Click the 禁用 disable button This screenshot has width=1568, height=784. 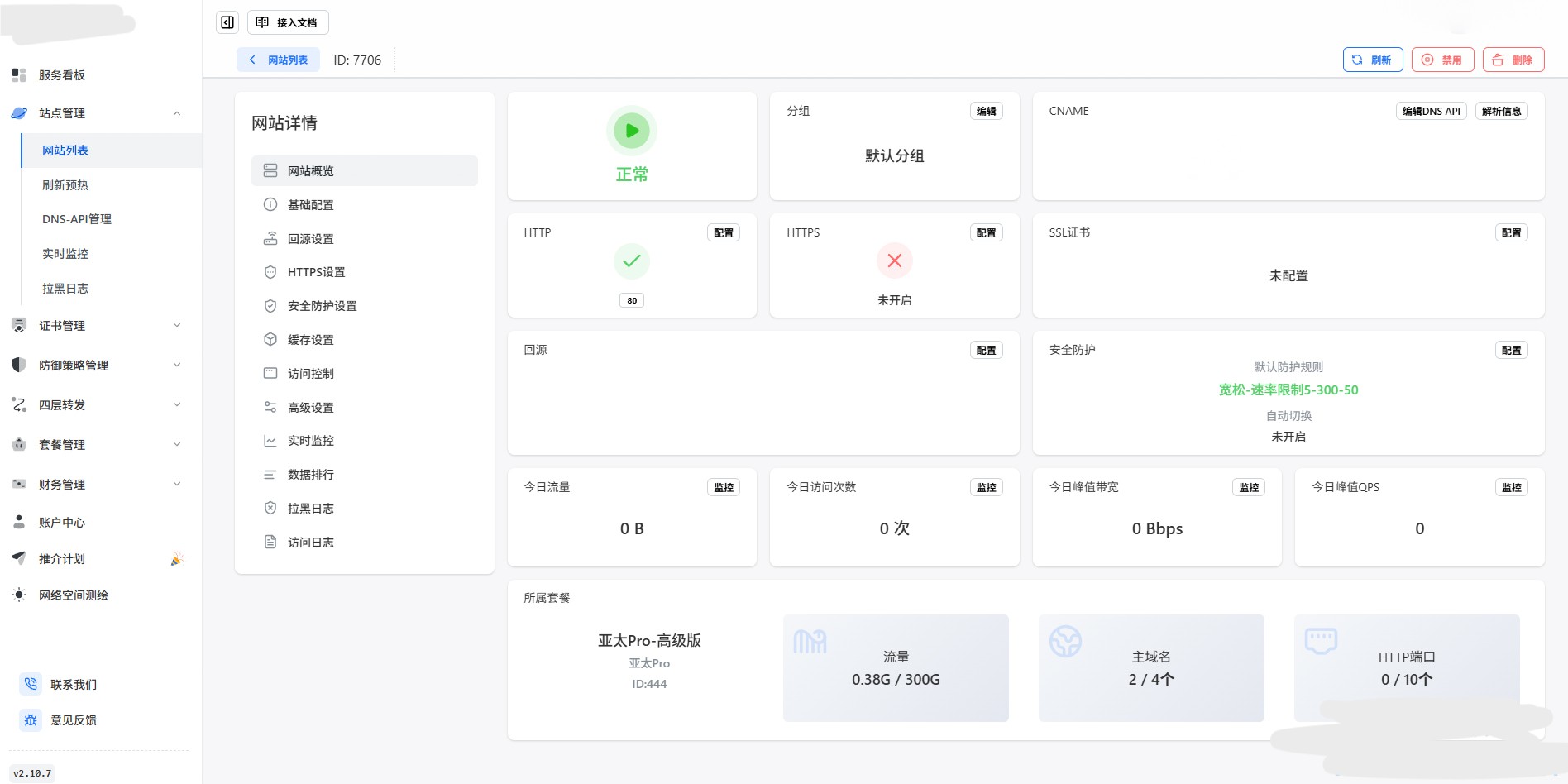tap(1442, 60)
